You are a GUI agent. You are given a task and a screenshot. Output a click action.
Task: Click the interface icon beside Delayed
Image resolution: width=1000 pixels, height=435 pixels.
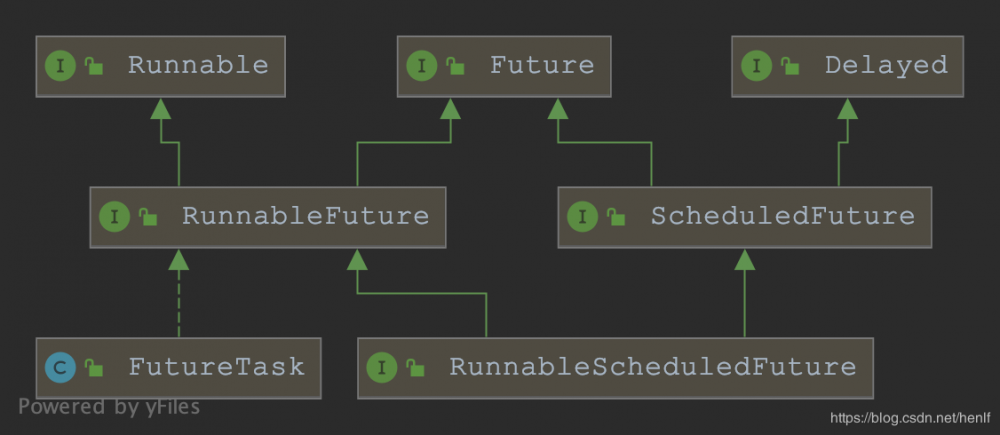[x=756, y=66]
